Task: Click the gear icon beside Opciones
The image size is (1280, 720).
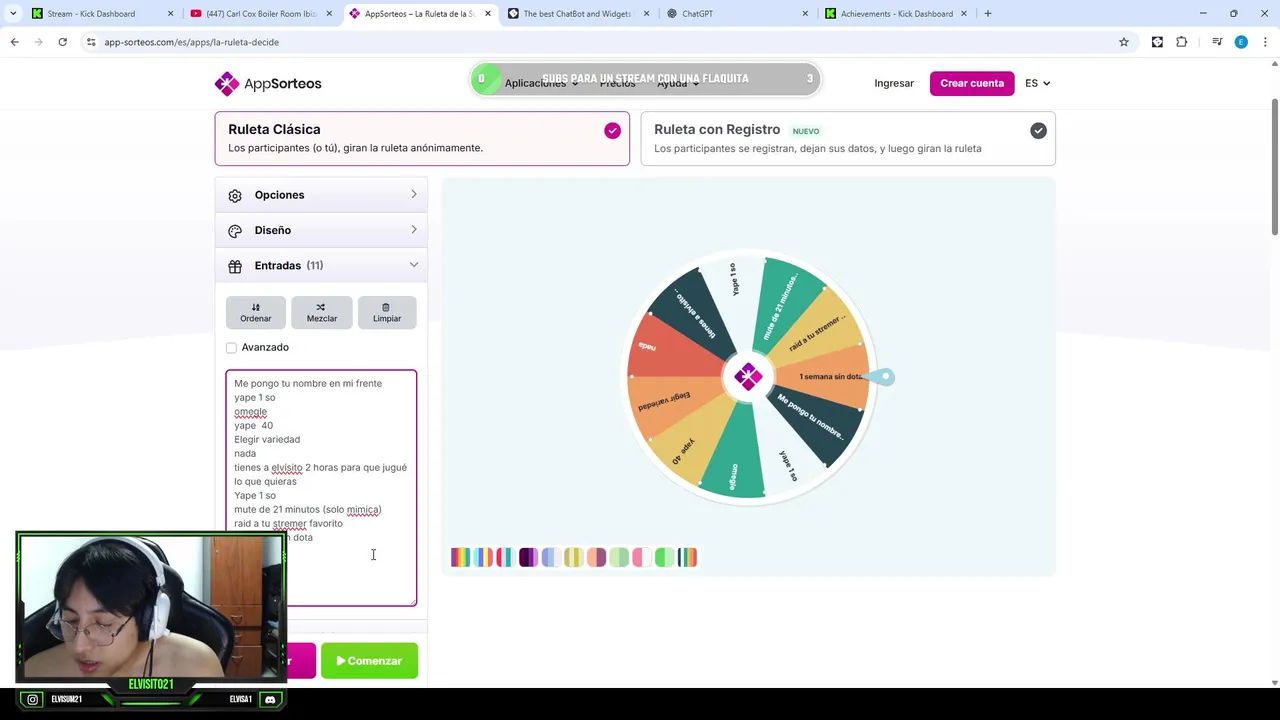Action: (235, 196)
